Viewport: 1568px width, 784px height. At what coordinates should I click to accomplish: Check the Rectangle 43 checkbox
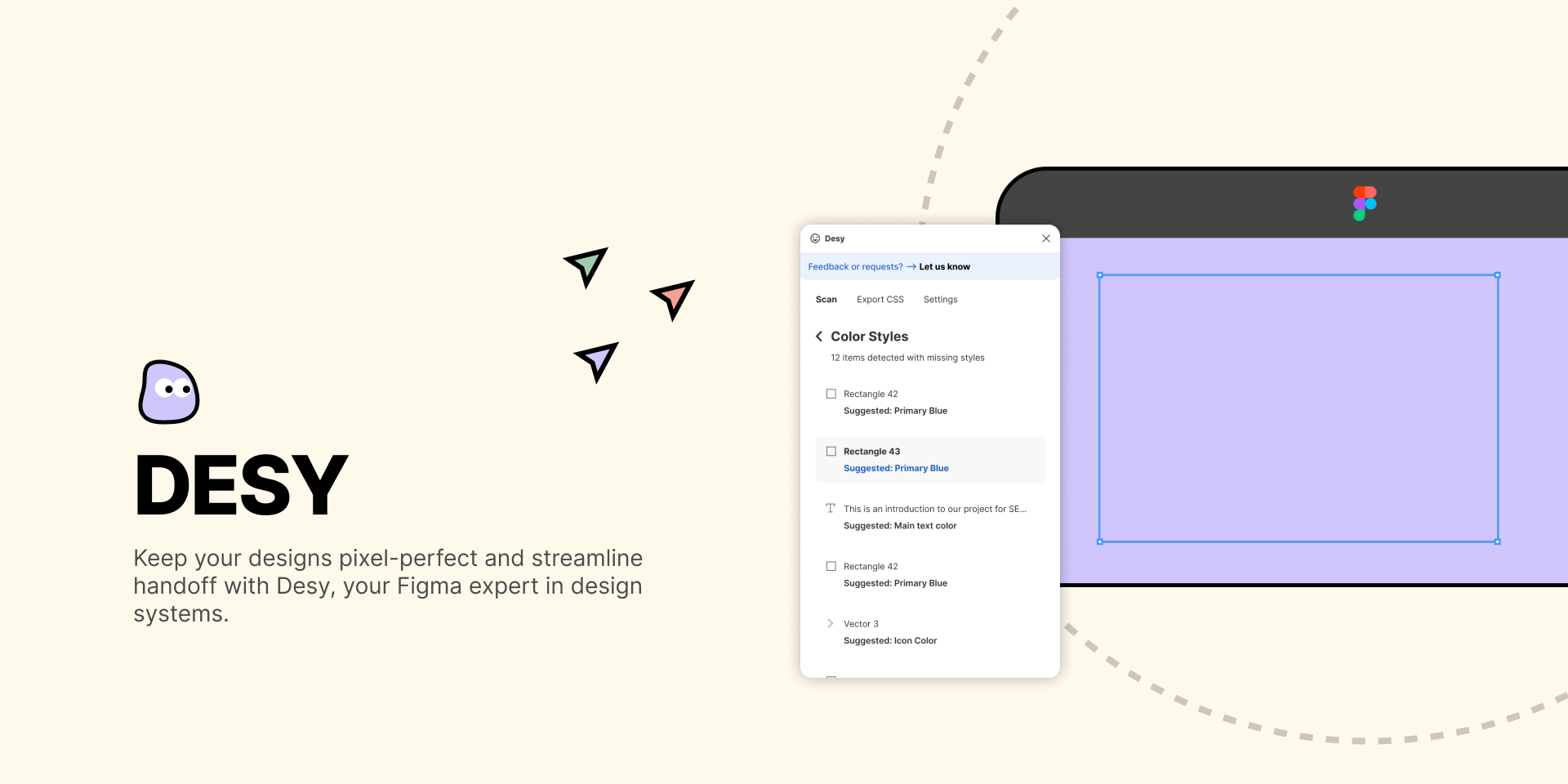pos(831,451)
